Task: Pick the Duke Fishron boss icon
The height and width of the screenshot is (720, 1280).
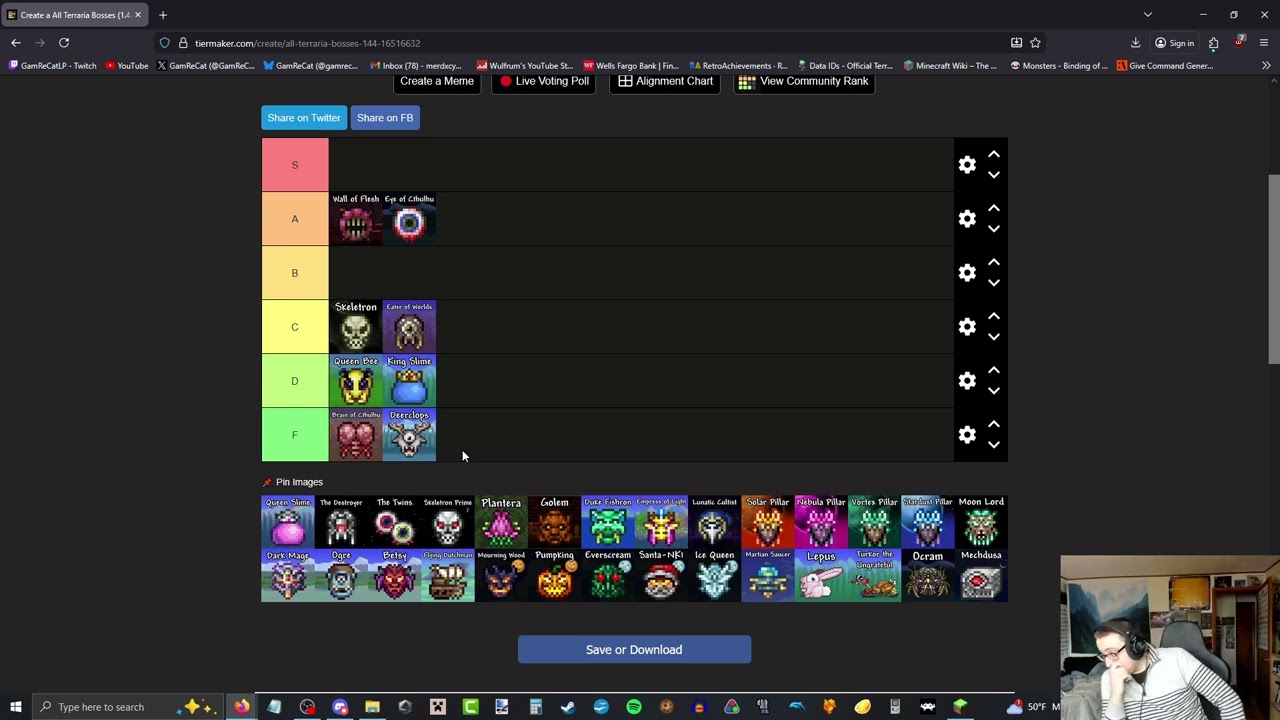Action: coord(608,522)
